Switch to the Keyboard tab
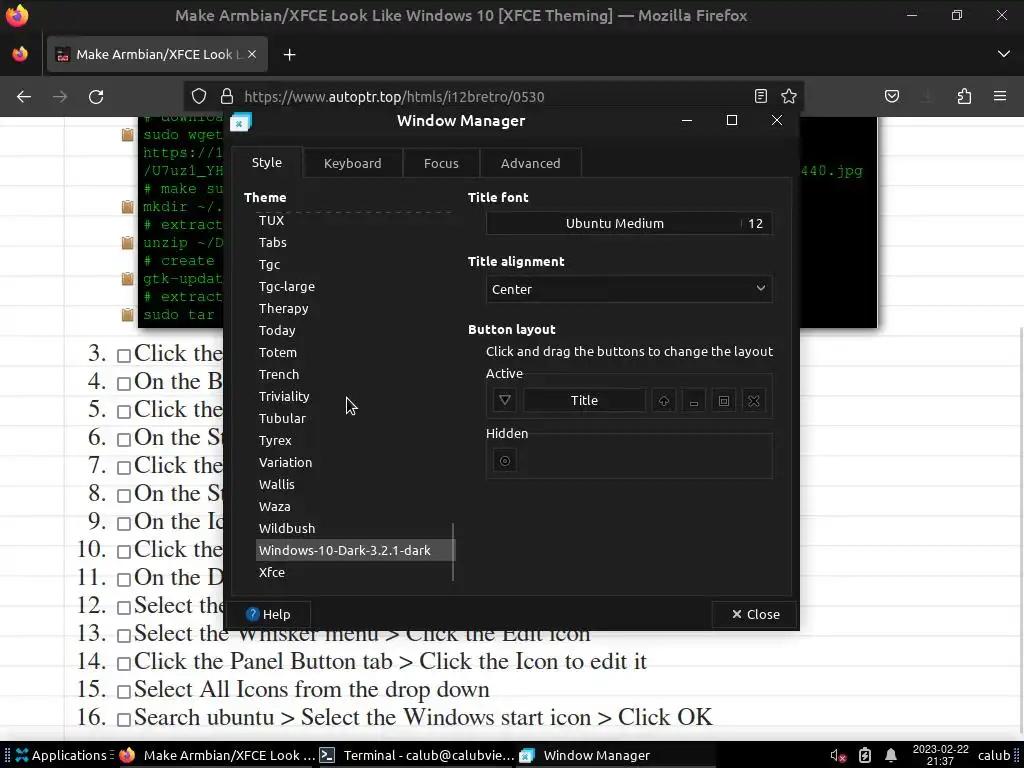The image size is (1024, 768). [x=353, y=163]
